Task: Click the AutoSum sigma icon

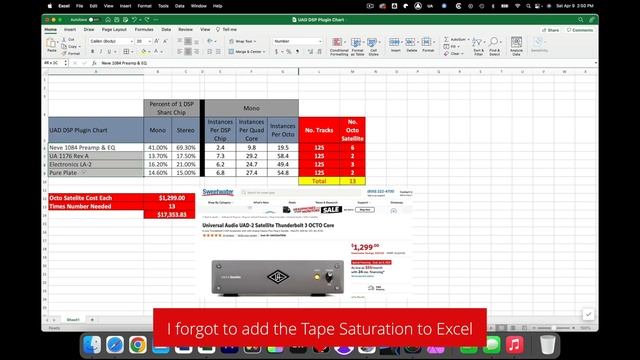Action: pos(446,39)
